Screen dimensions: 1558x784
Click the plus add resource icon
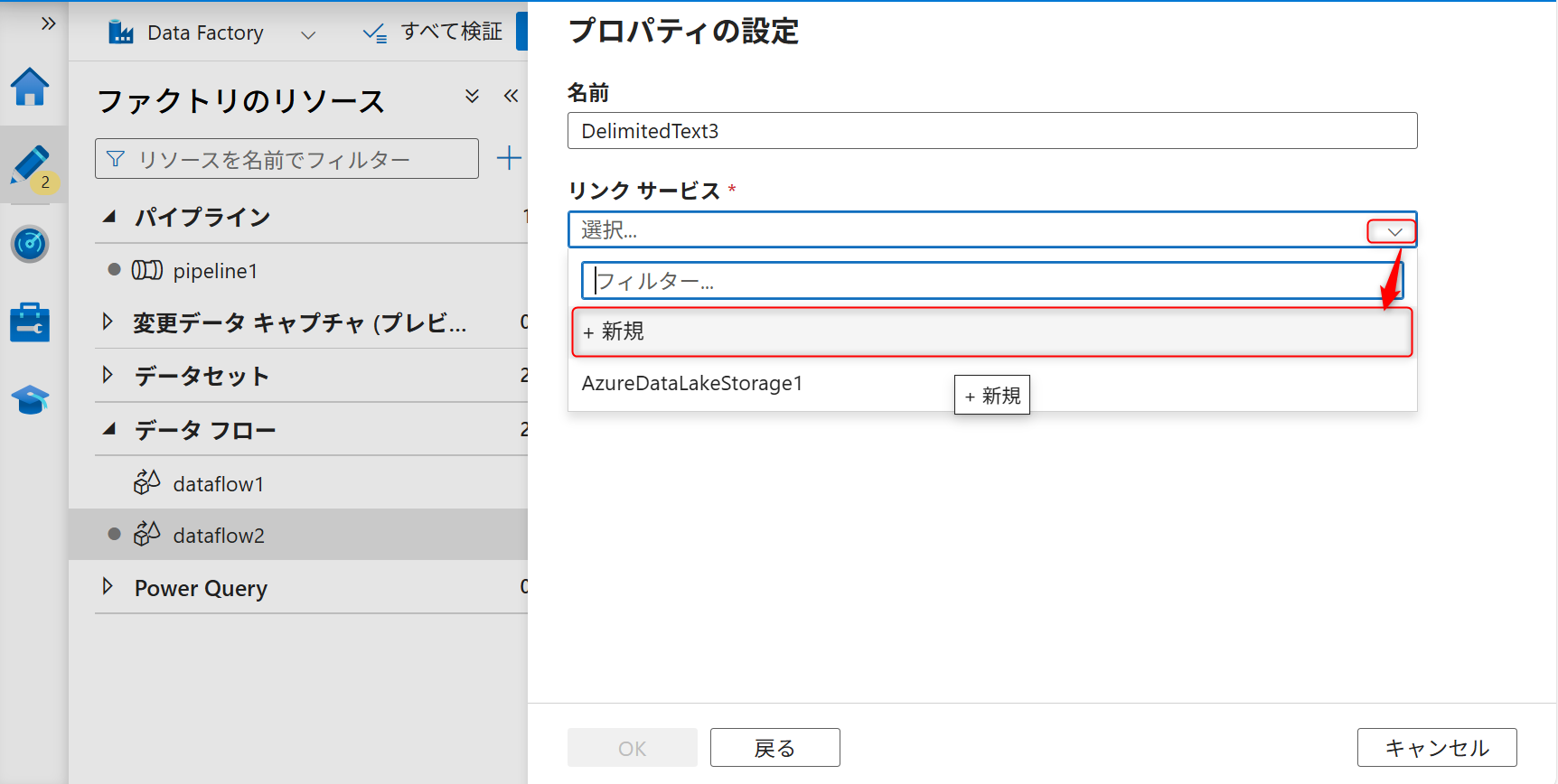pos(509,158)
